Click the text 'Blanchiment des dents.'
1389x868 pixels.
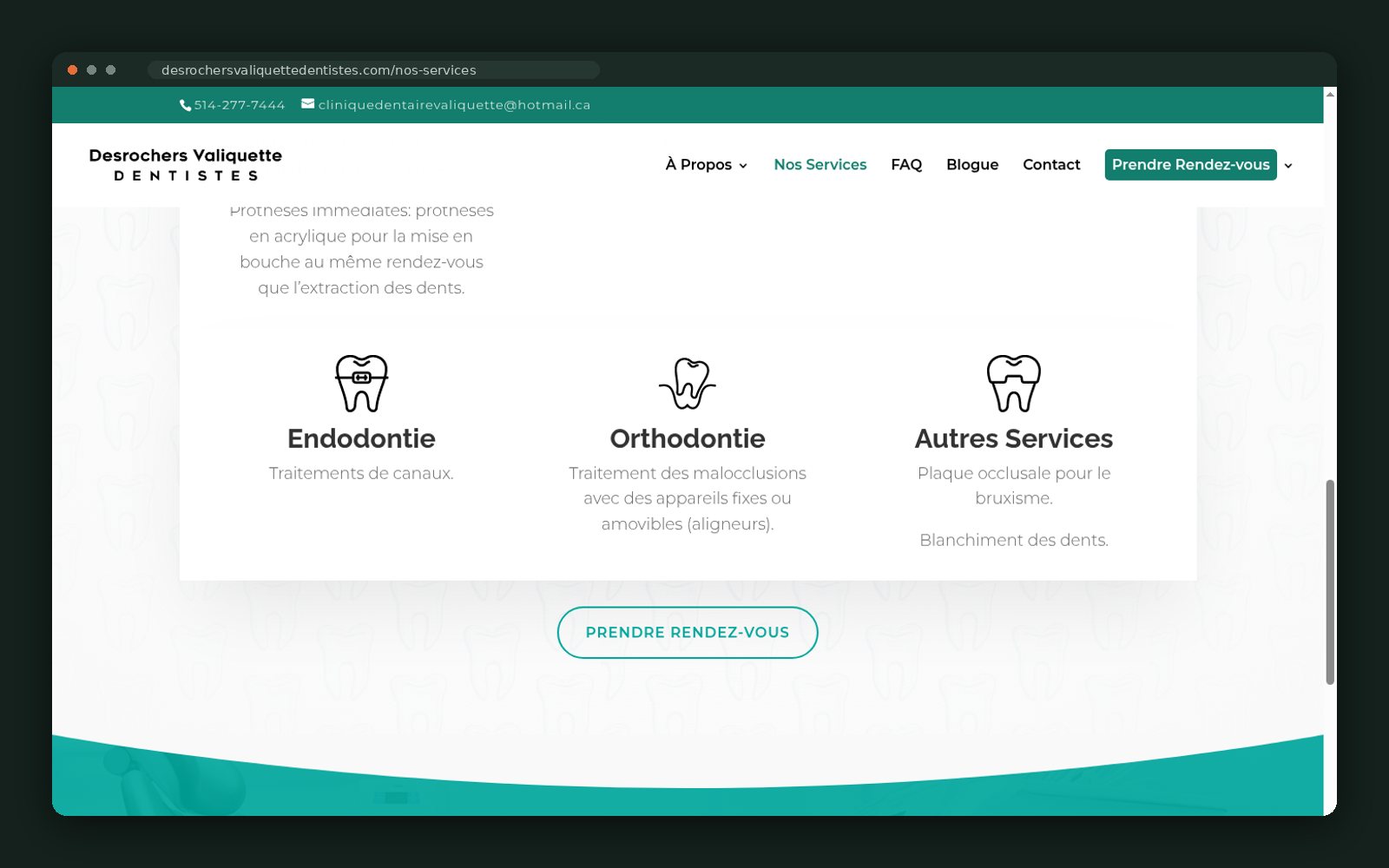[1014, 540]
